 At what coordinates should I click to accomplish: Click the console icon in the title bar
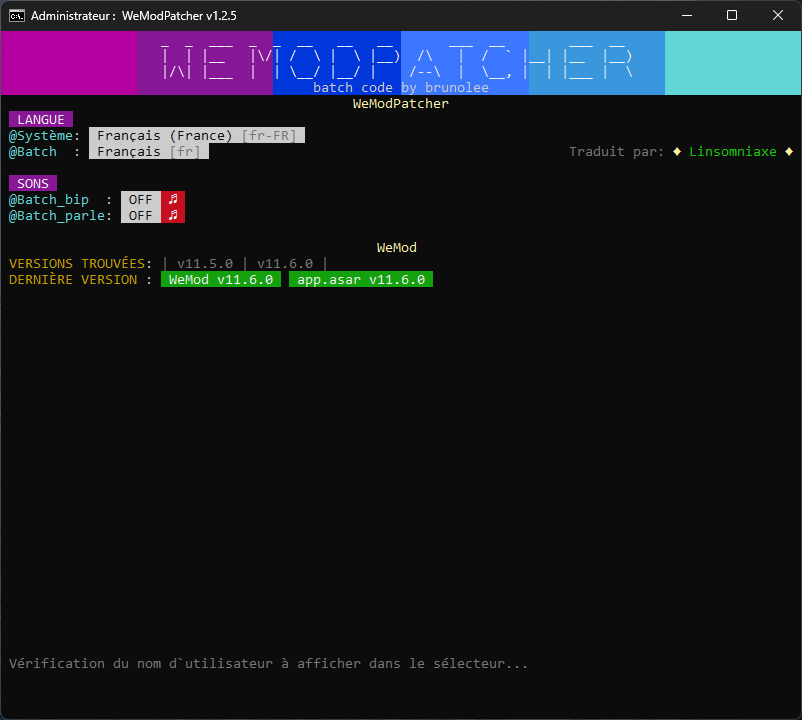[16, 15]
